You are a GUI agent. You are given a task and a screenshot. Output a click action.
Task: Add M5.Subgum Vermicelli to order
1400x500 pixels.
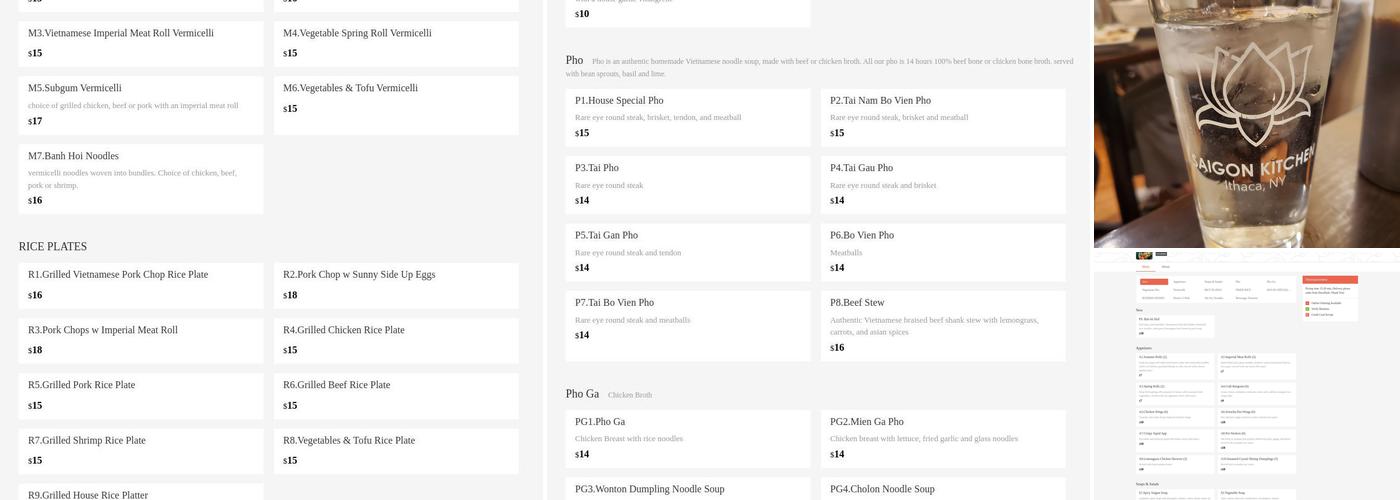click(x=141, y=104)
